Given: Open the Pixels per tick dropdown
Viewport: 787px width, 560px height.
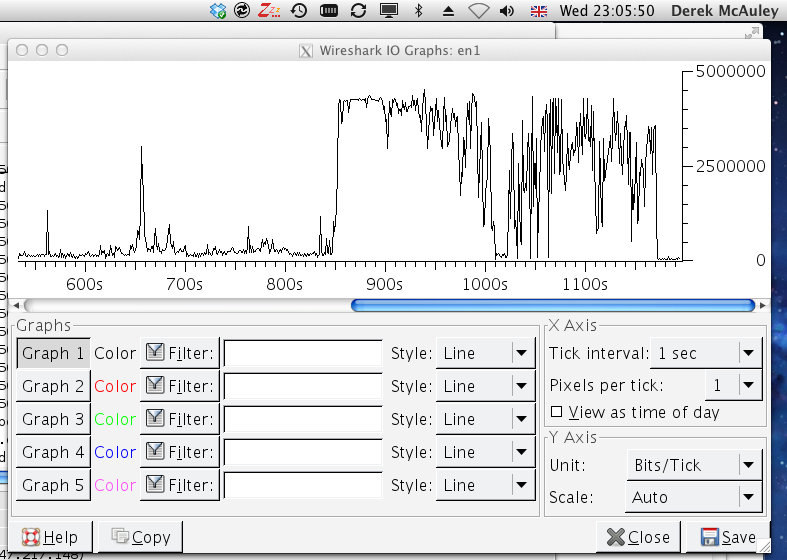Looking at the screenshot, I should (734, 385).
